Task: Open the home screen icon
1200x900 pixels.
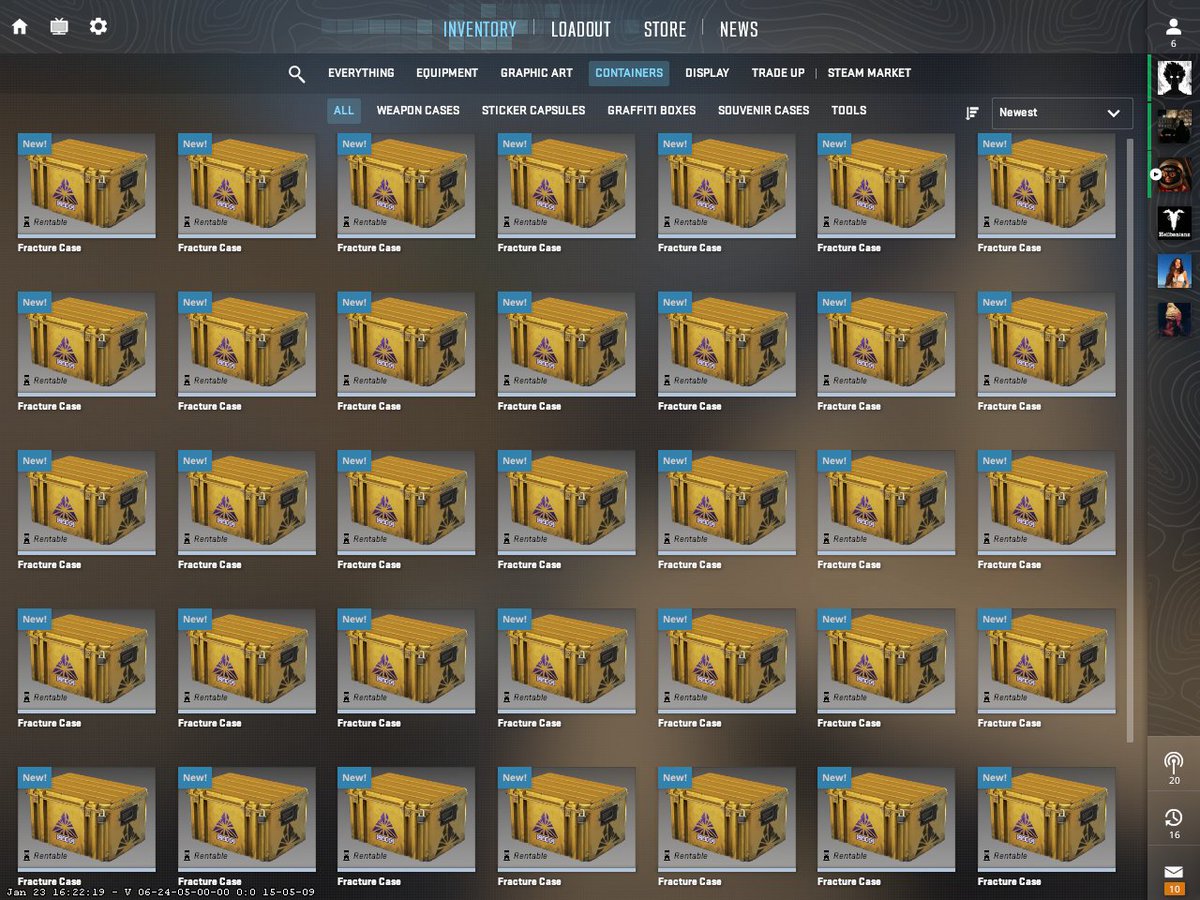Action: 19,26
